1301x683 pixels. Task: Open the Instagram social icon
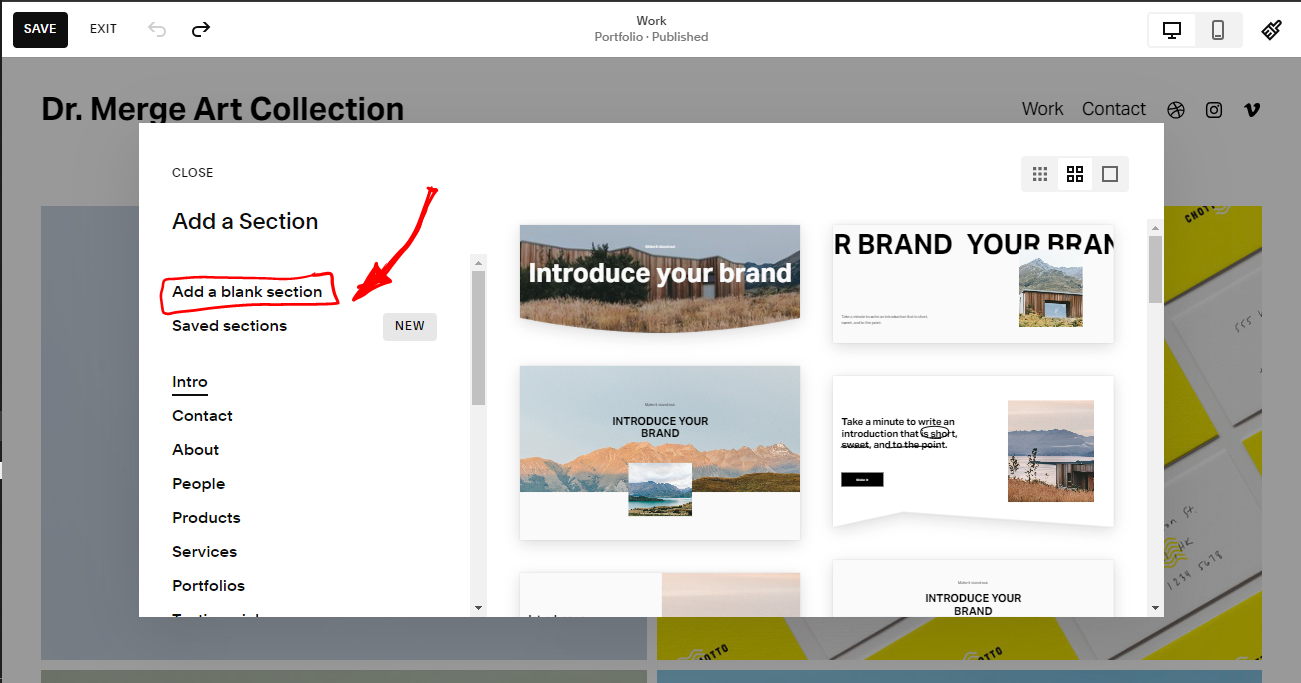pyautogui.click(x=1214, y=110)
